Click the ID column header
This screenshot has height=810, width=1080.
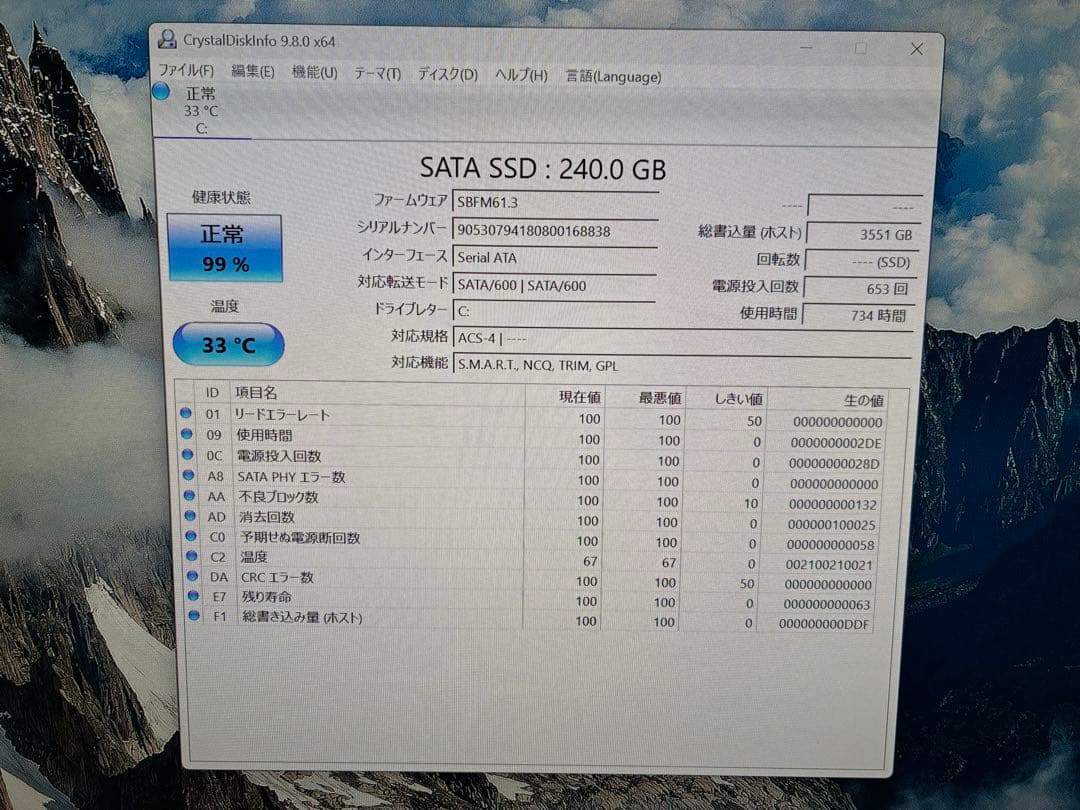[211, 393]
